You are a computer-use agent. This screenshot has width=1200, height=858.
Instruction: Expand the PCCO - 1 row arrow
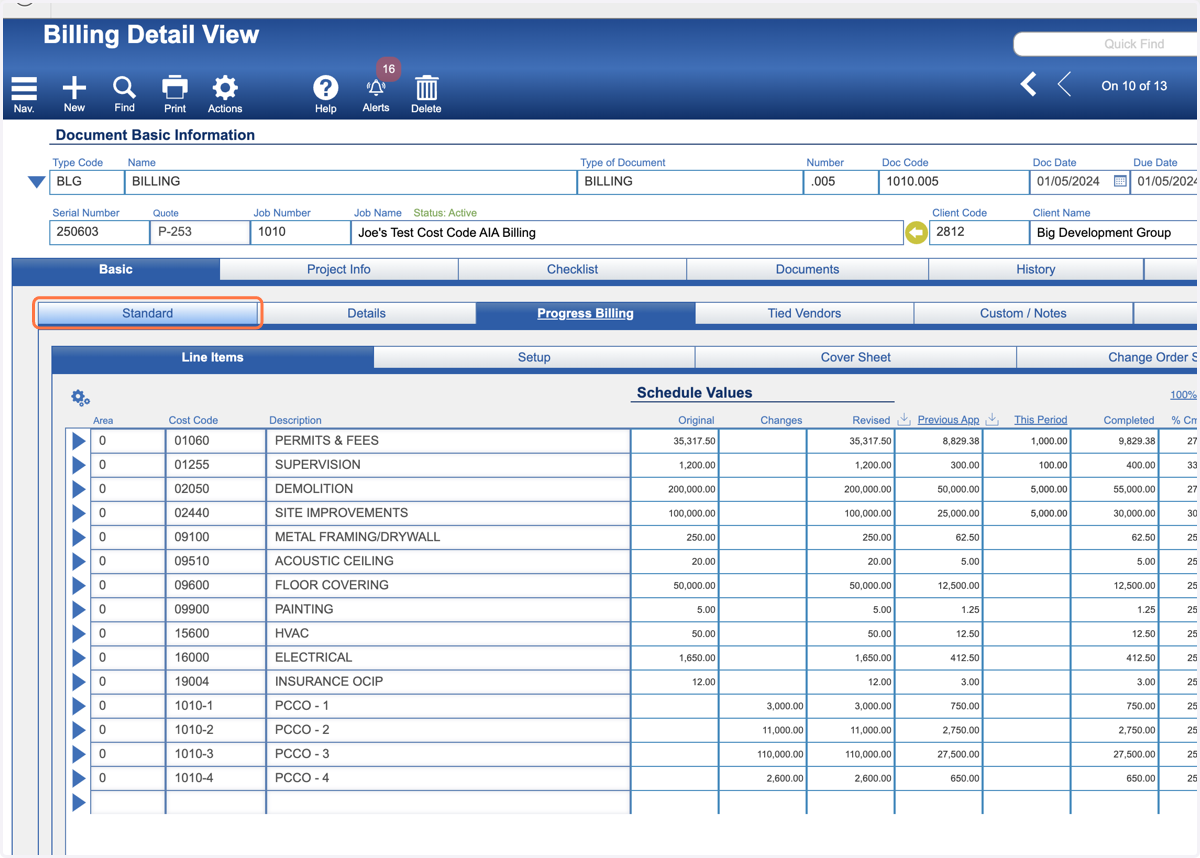[79, 706]
